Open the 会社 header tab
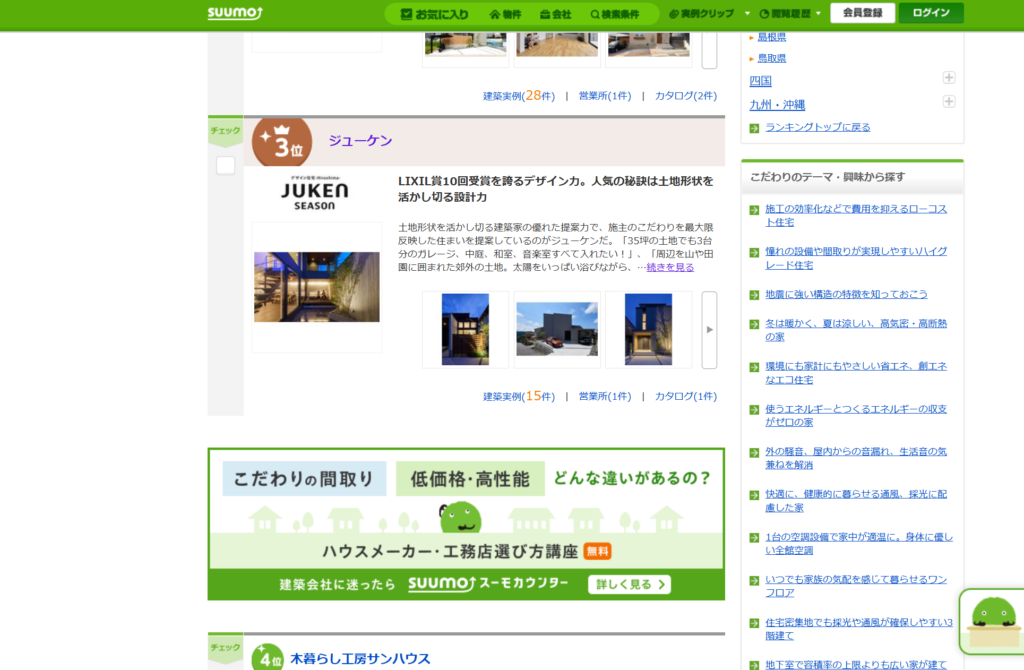Viewport: 1024px width, 670px height. tap(556, 14)
